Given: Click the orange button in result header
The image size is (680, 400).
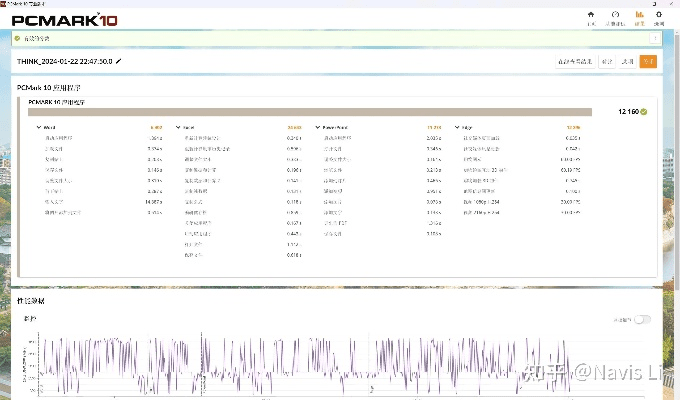Looking at the screenshot, I should pos(648,61).
